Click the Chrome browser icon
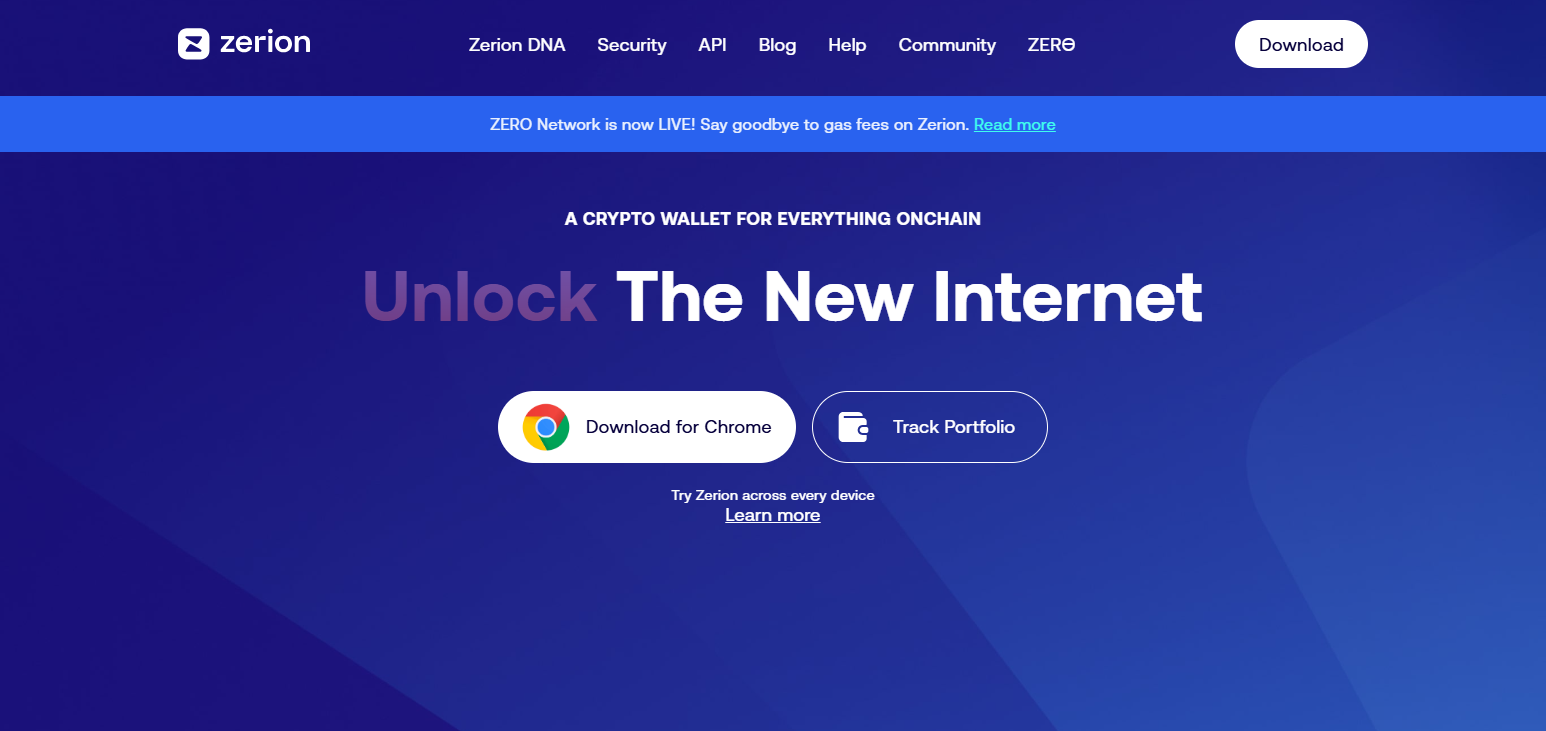Screen dimensions: 1546x731 point(546,427)
